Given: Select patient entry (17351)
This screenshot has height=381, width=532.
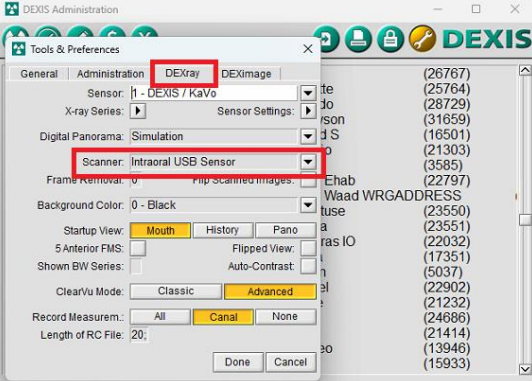Looking at the screenshot, I should 446,257.
